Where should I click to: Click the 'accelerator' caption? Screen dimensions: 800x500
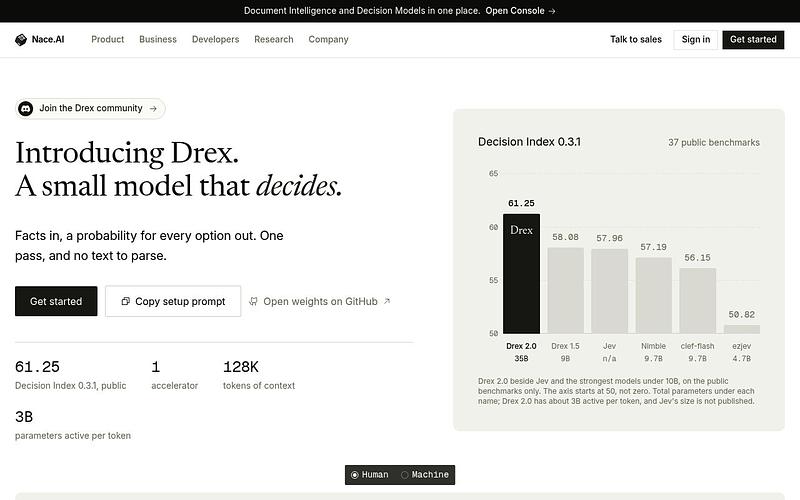point(174,386)
